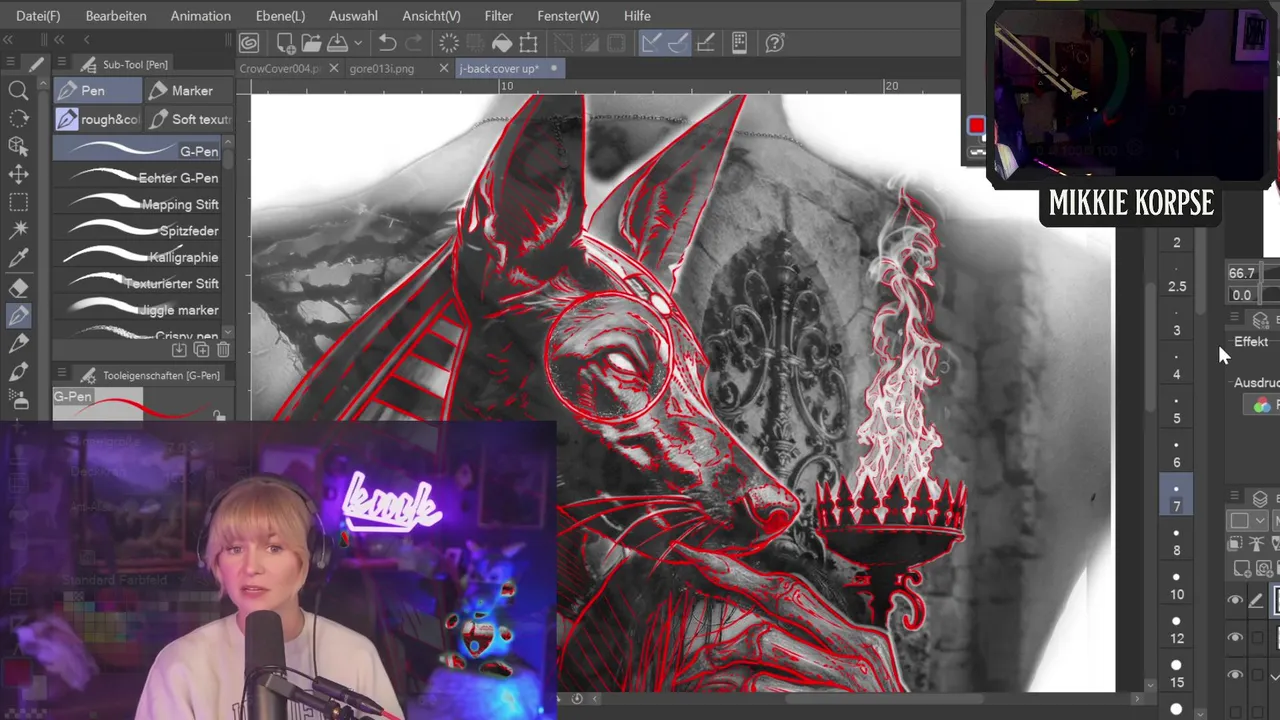
Task: Set brush size to 10
Action: pos(1176,586)
